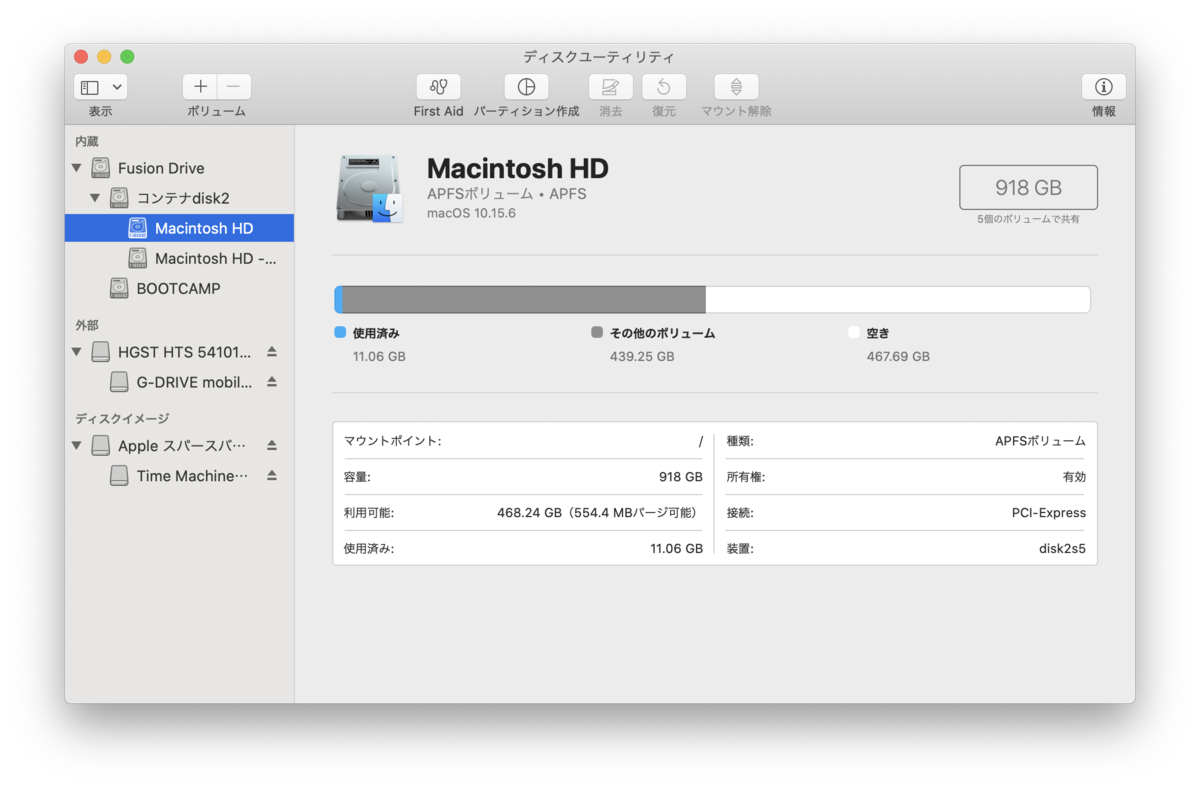Open the 情報 info button
Viewport: 1200px width, 789px height.
pyautogui.click(x=1104, y=87)
